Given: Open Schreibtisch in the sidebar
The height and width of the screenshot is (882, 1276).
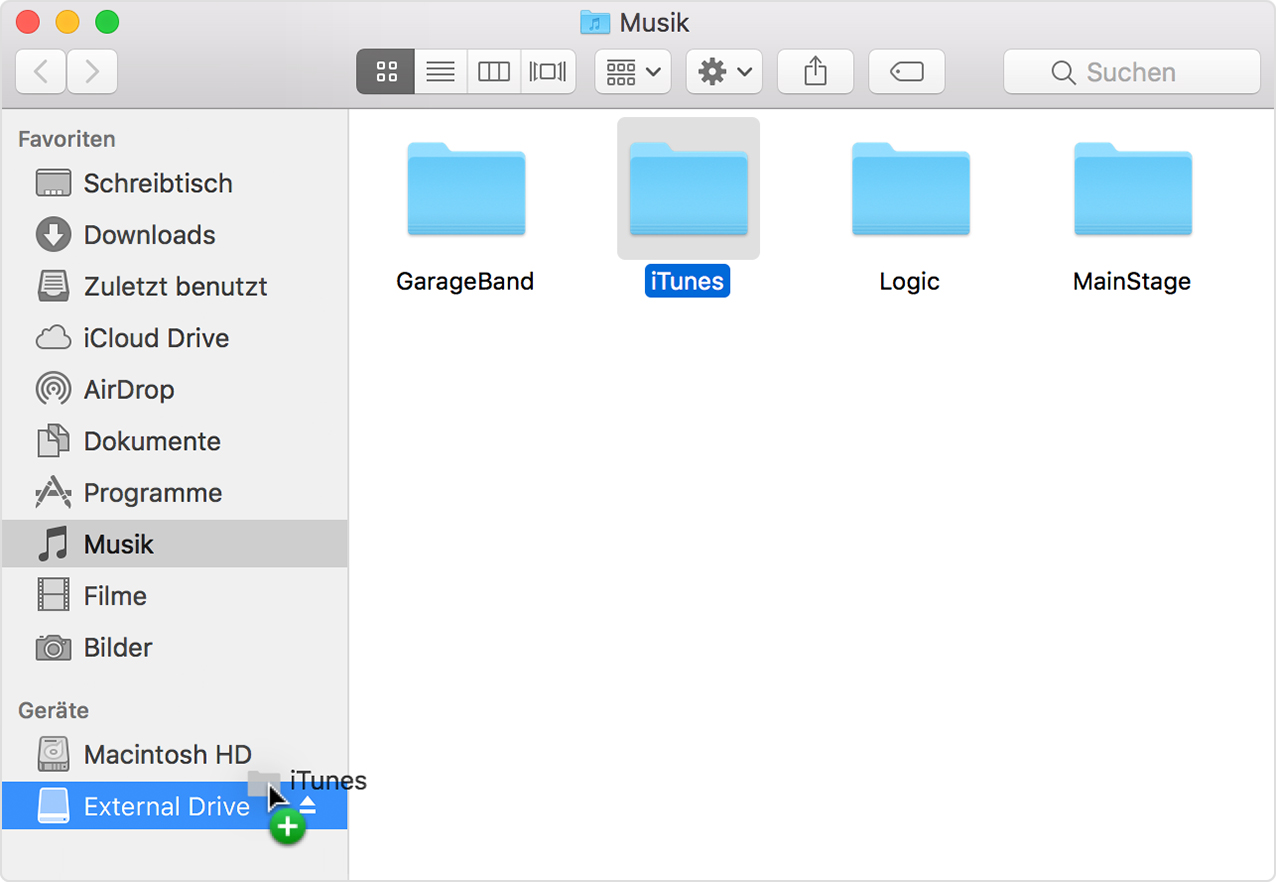Looking at the screenshot, I should click(x=174, y=183).
